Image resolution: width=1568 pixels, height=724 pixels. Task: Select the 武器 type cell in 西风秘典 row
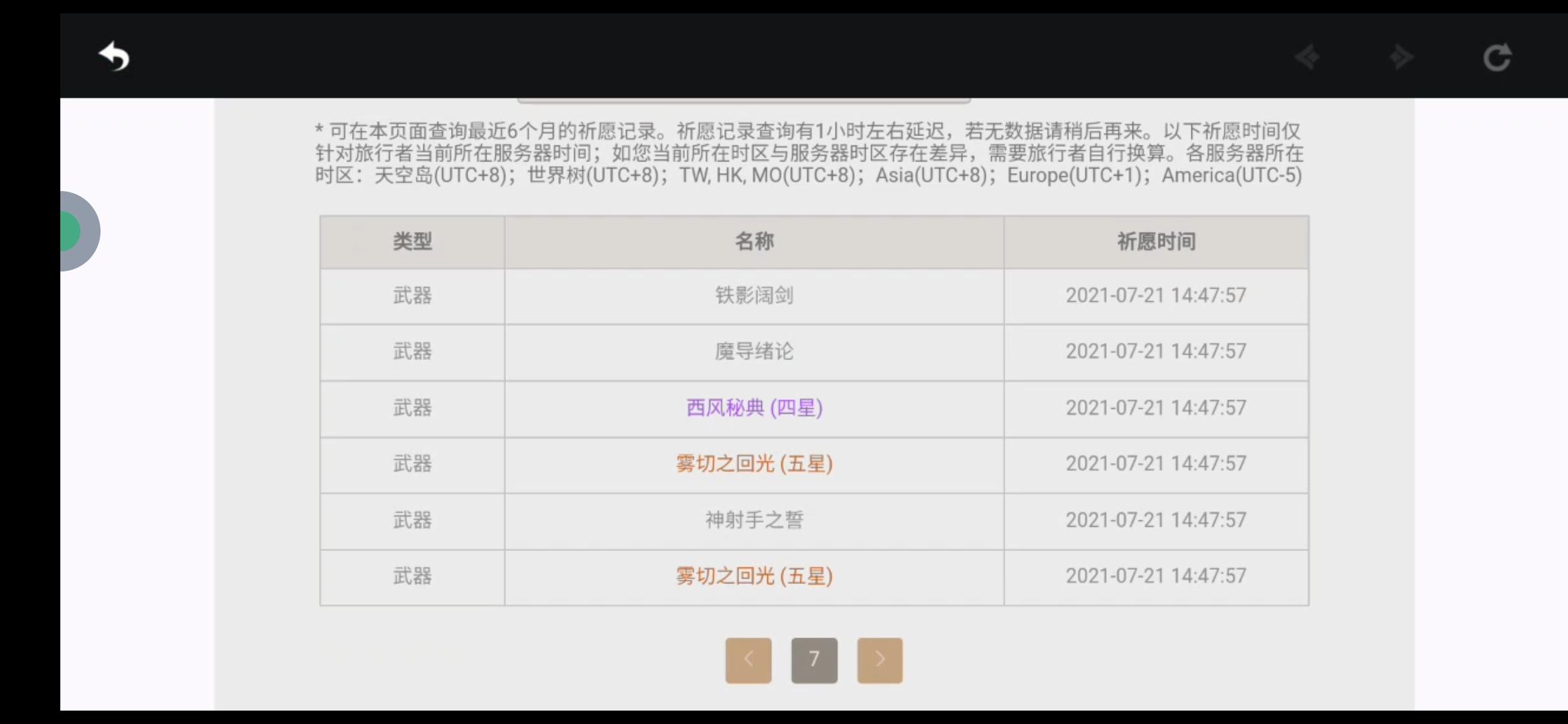tap(413, 408)
